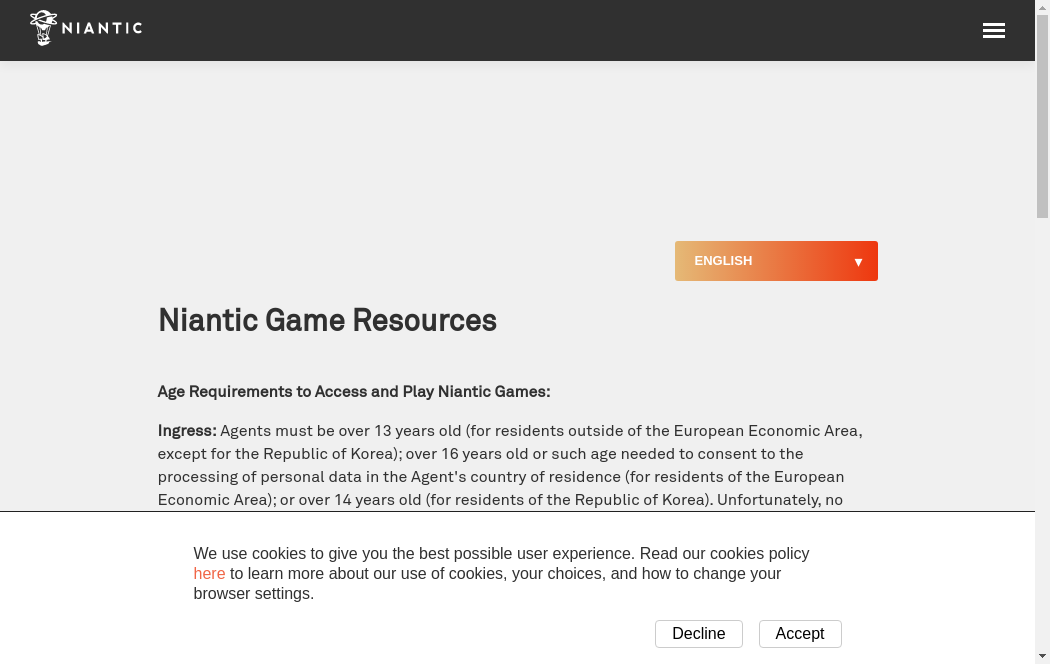Expand the ENGLISH language dropdown
Image resolution: width=1050 pixels, height=664 pixels.
tap(760, 261)
